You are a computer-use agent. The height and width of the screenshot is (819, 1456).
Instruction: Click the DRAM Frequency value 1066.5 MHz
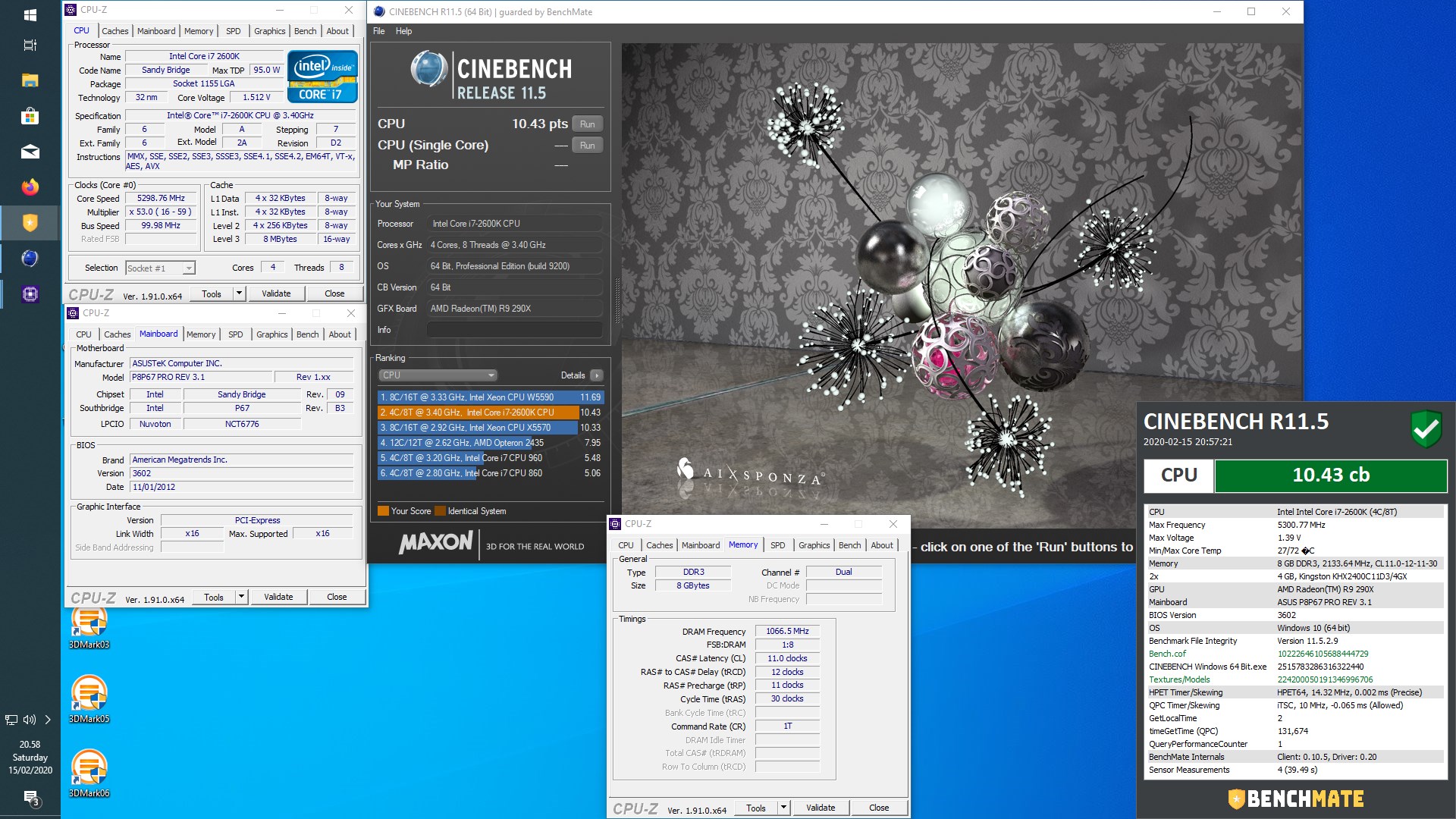(x=787, y=631)
